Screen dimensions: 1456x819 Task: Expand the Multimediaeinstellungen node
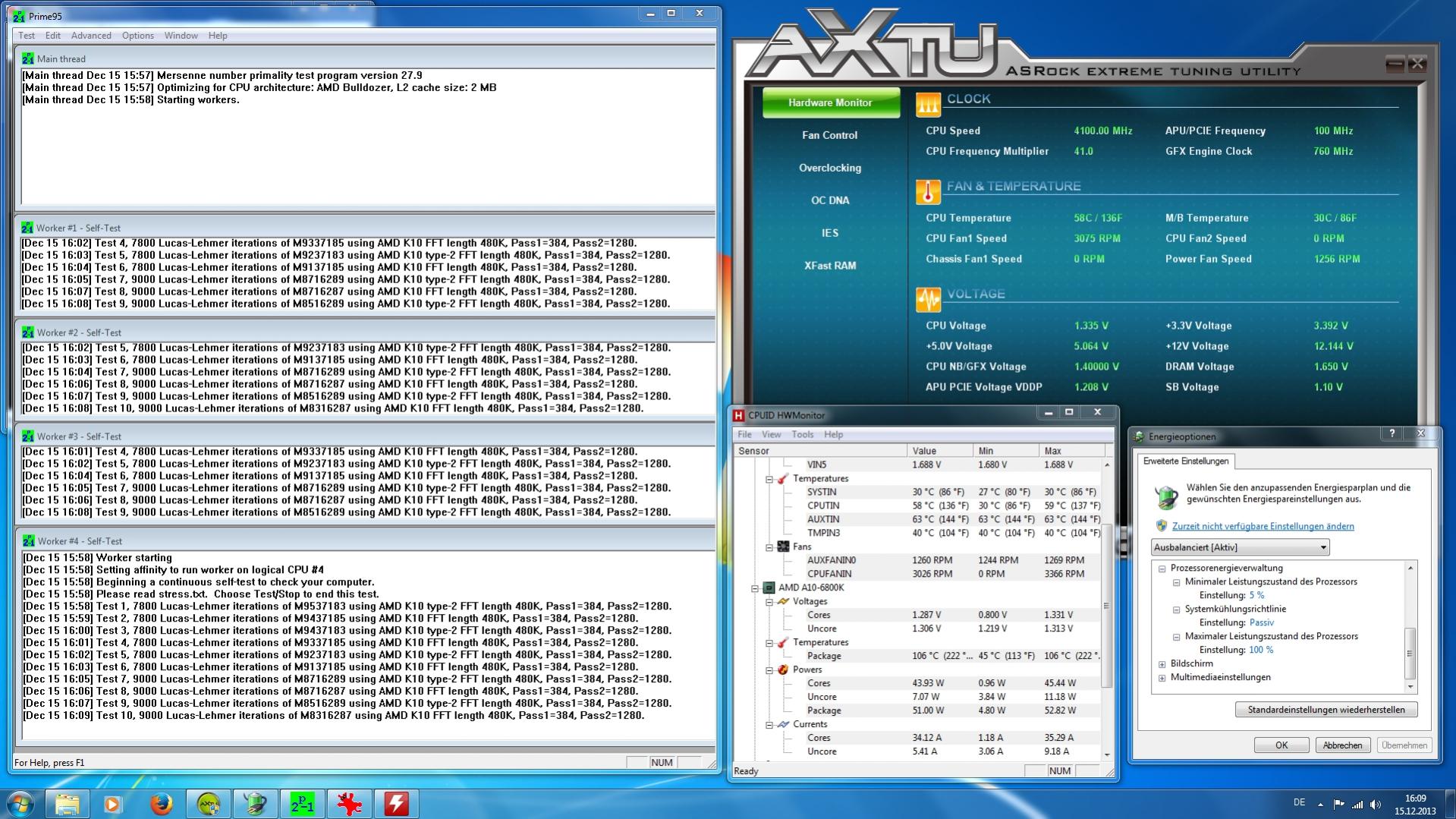(1162, 678)
